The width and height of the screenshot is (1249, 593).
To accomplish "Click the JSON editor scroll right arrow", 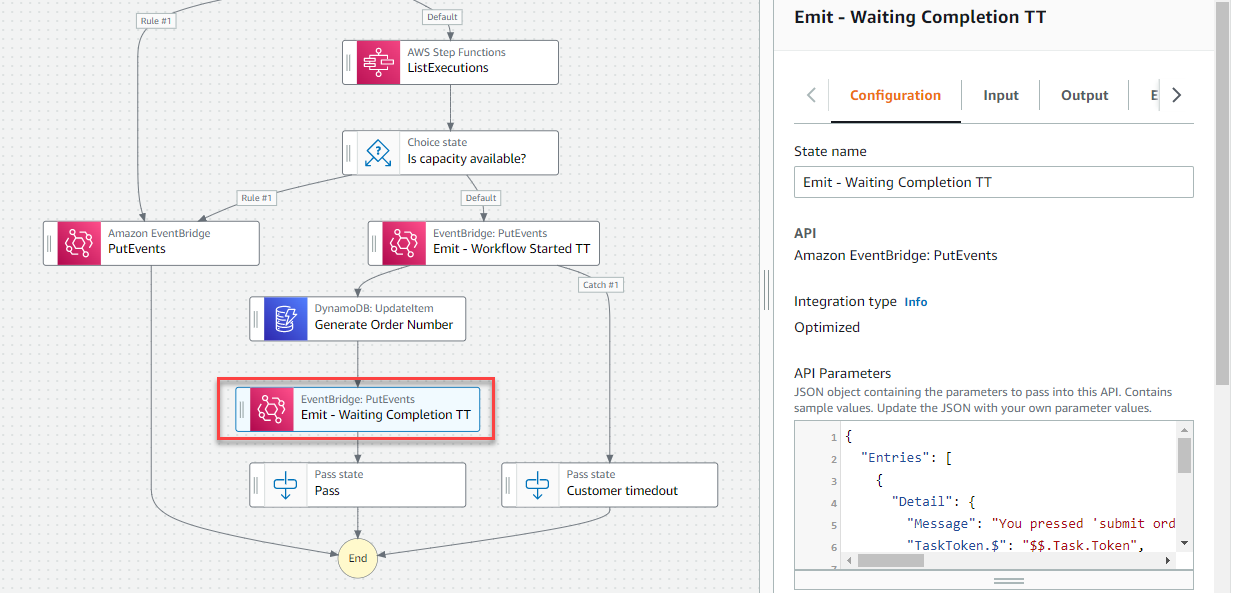I will click(1168, 560).
